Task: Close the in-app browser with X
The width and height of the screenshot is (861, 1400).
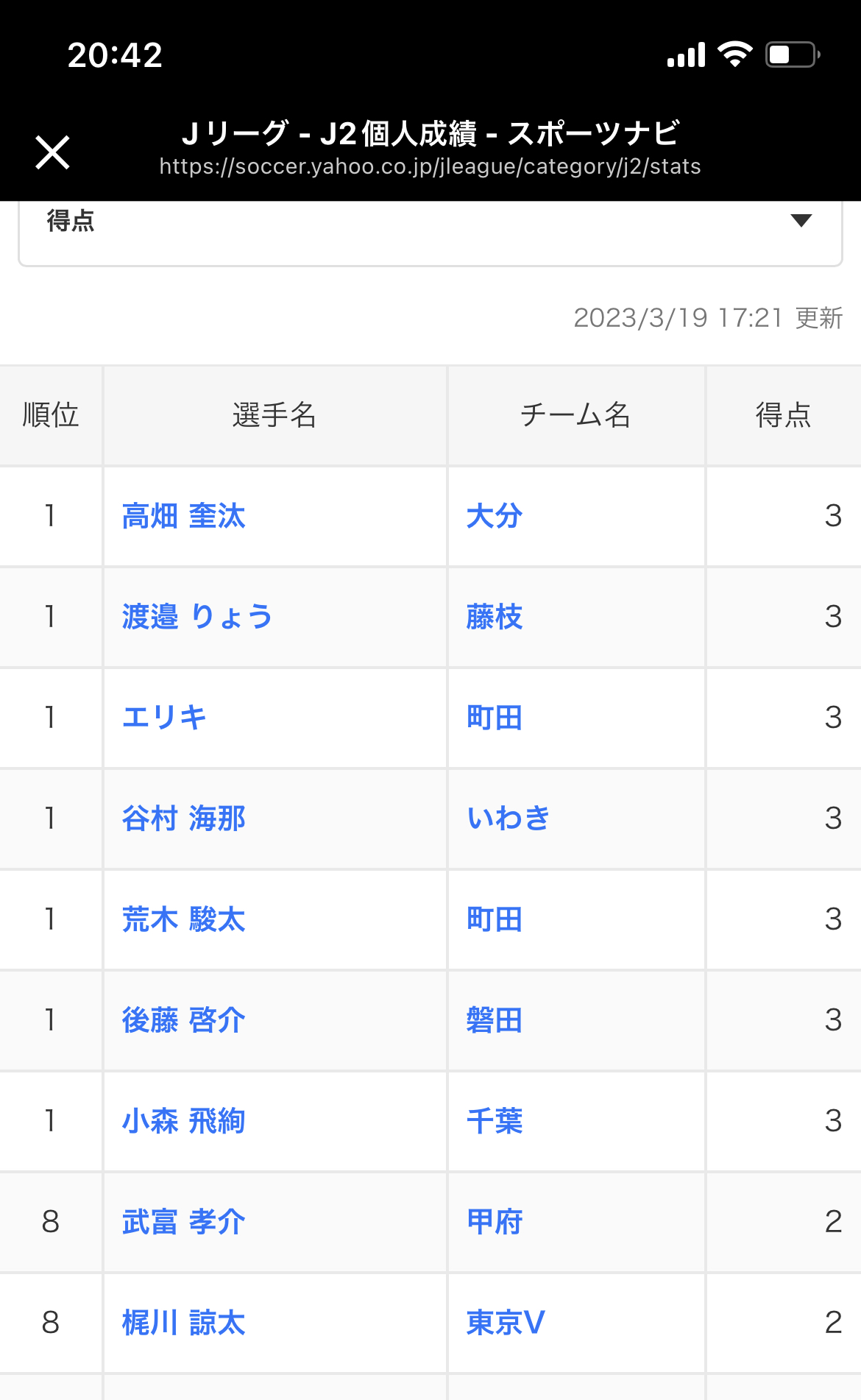Action: point(52,152)
